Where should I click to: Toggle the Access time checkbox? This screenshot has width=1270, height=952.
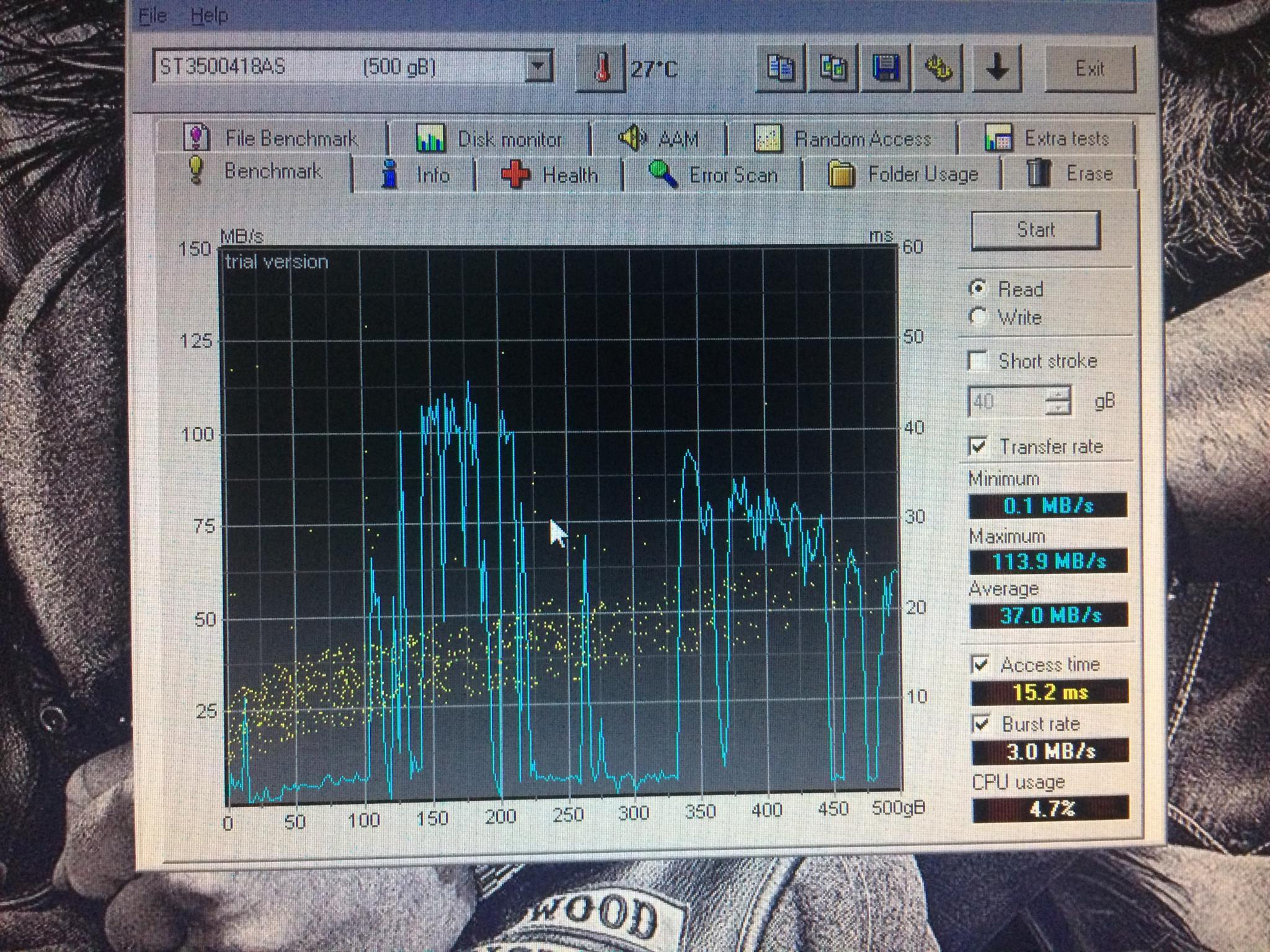[980, 664]
